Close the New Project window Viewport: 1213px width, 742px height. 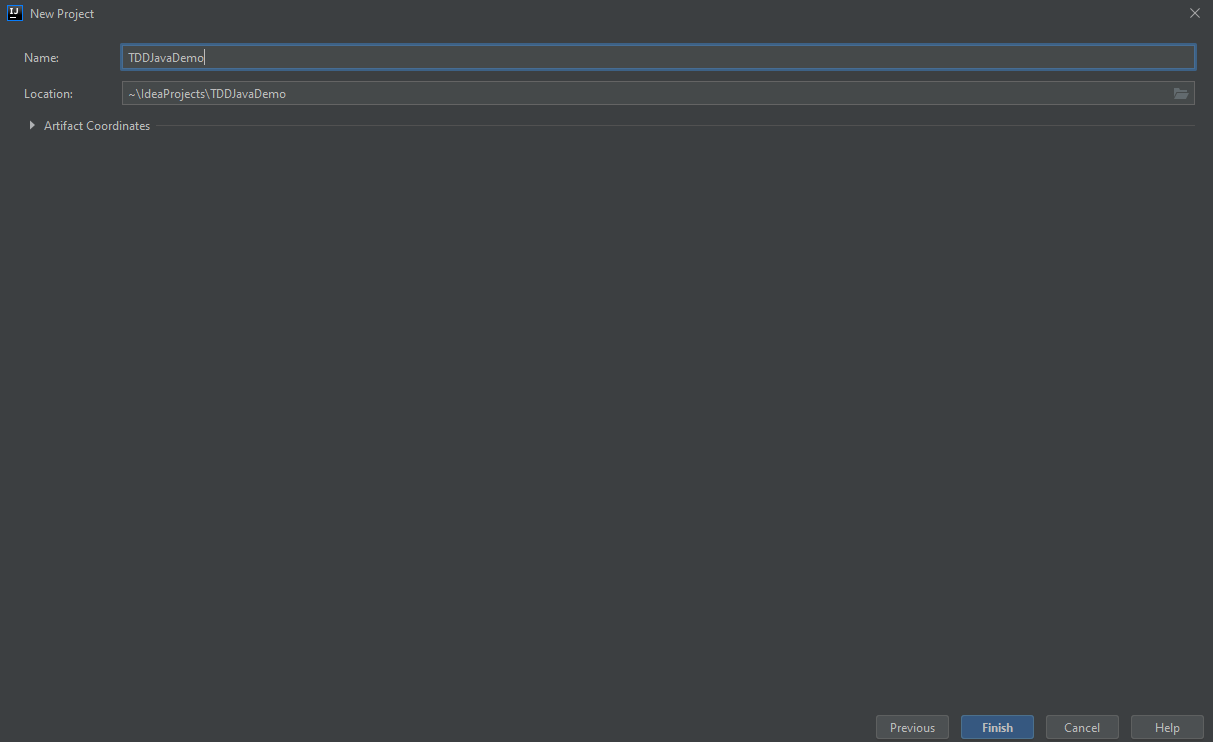(1194, 13)
